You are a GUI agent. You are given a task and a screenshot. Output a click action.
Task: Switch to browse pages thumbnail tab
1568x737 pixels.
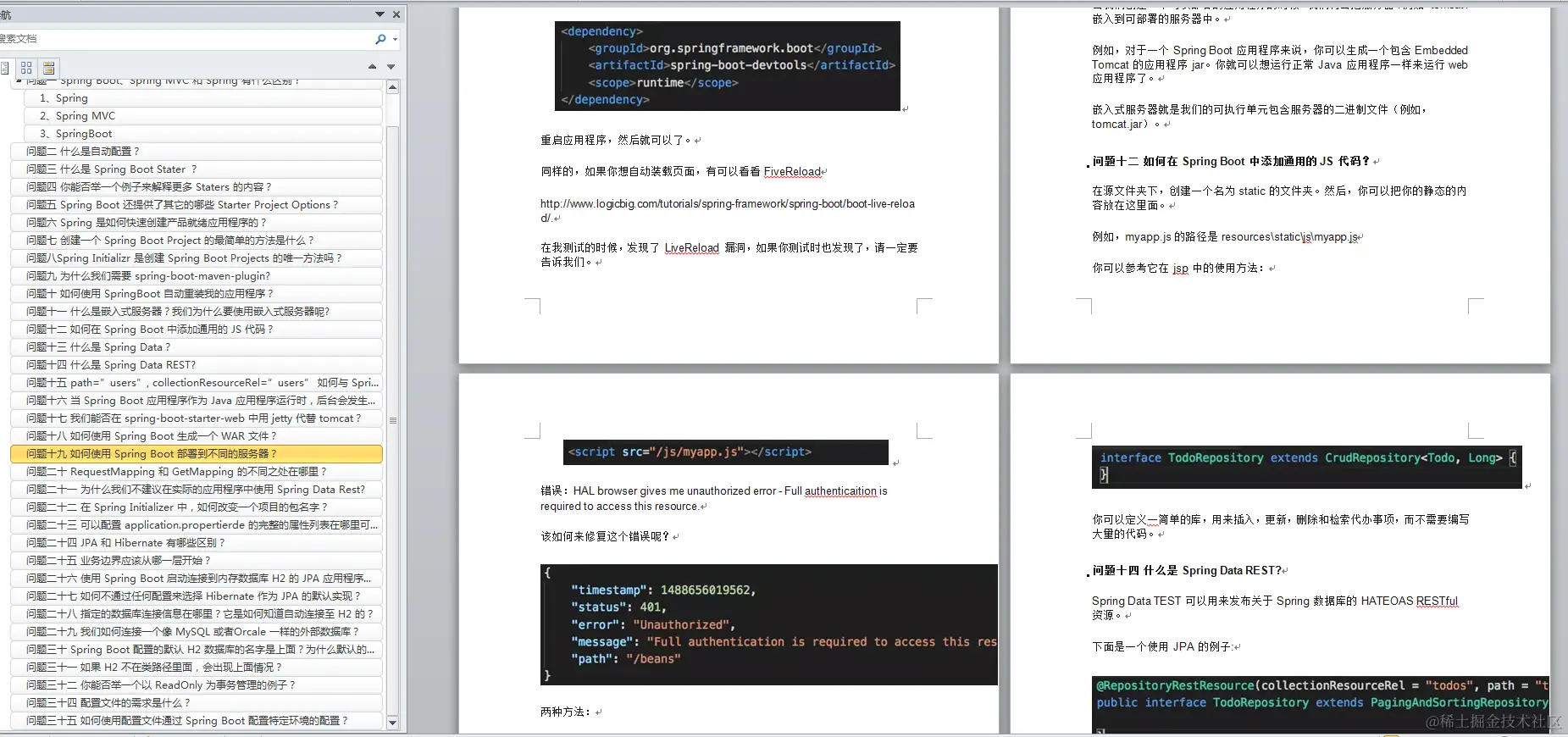26,68
